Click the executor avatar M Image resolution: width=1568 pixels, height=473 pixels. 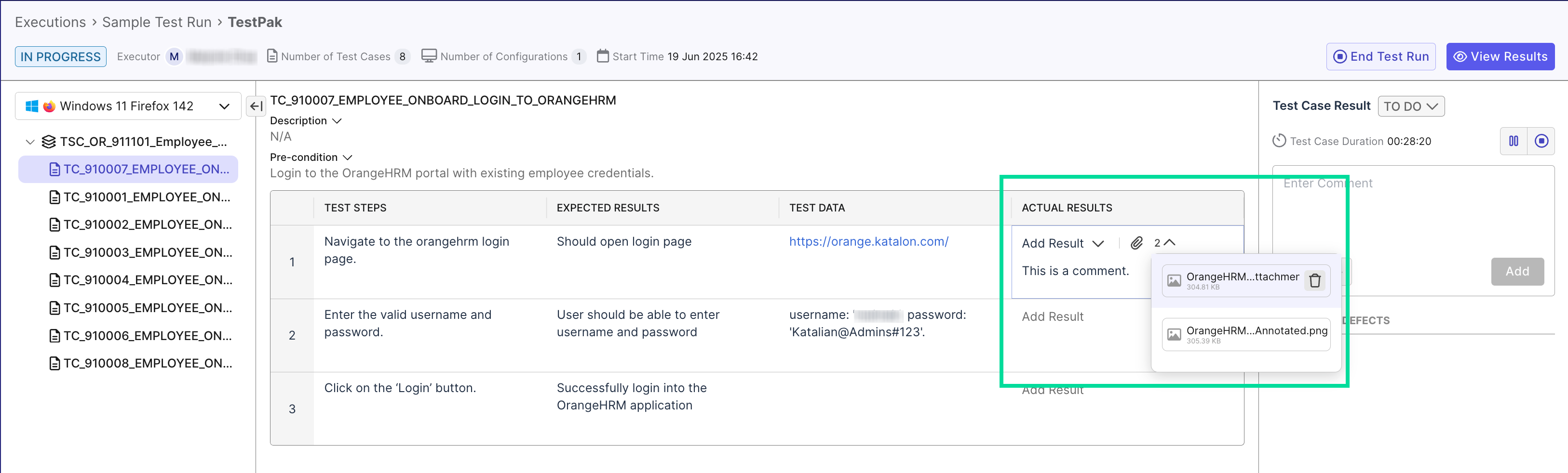(x=174, y=56)
